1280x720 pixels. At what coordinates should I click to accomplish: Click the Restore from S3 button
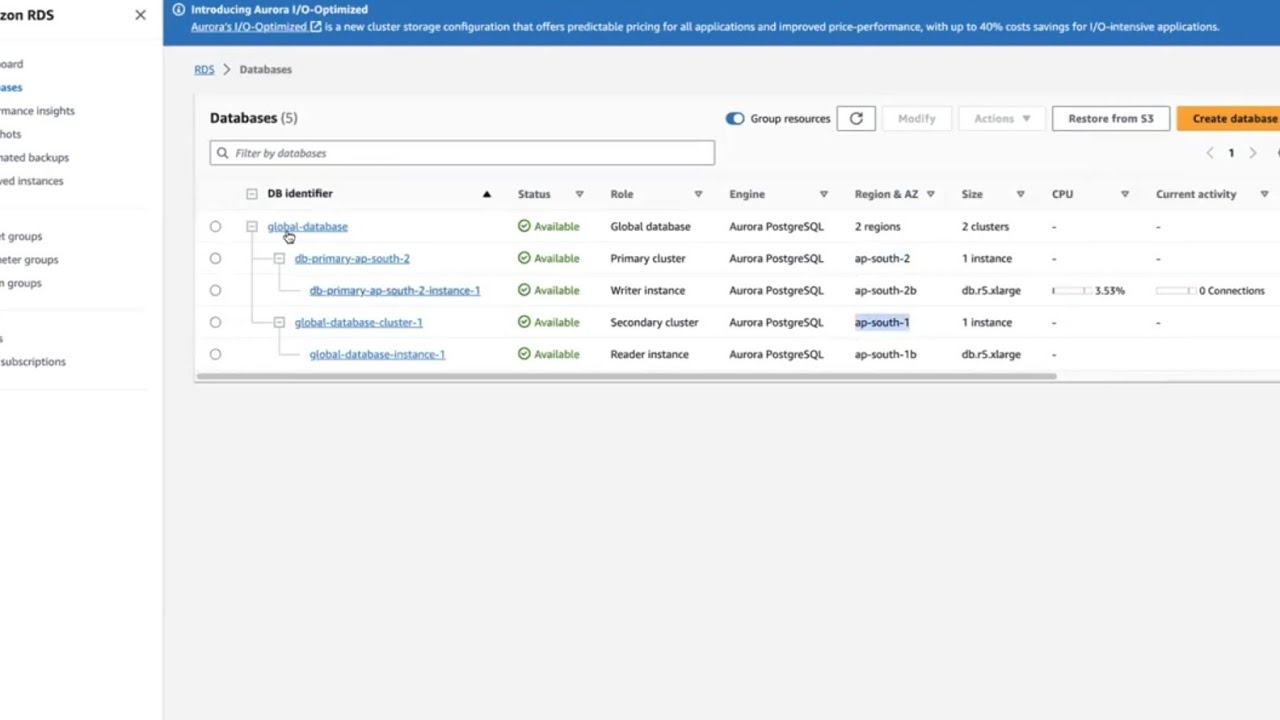click(x=1110, y=118)
